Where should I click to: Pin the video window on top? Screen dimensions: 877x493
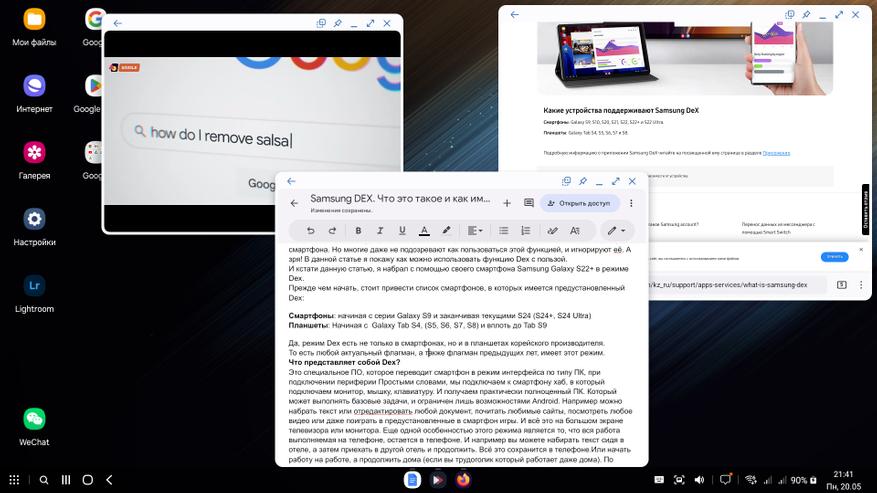tap(337, 24)
